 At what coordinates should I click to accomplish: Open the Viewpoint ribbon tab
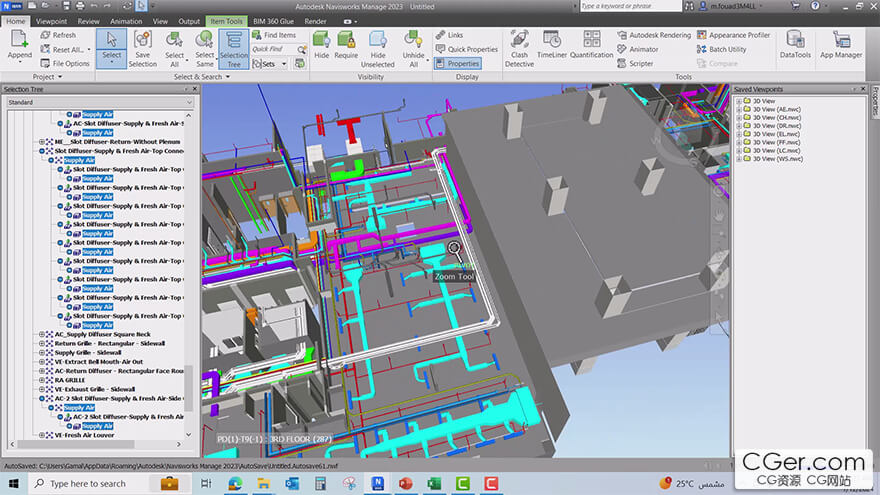pyautogui.click(x=51, y=21)
